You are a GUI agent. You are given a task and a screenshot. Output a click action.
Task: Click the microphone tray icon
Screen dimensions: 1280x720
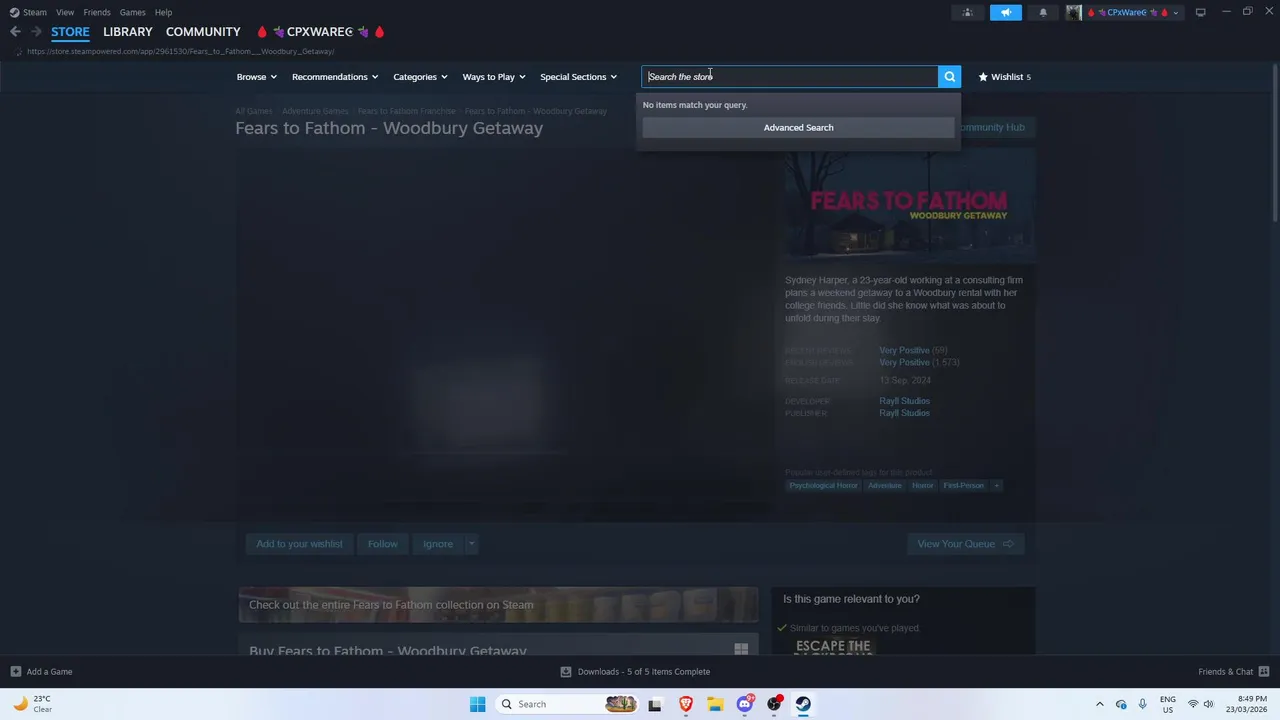[1142, 704]
